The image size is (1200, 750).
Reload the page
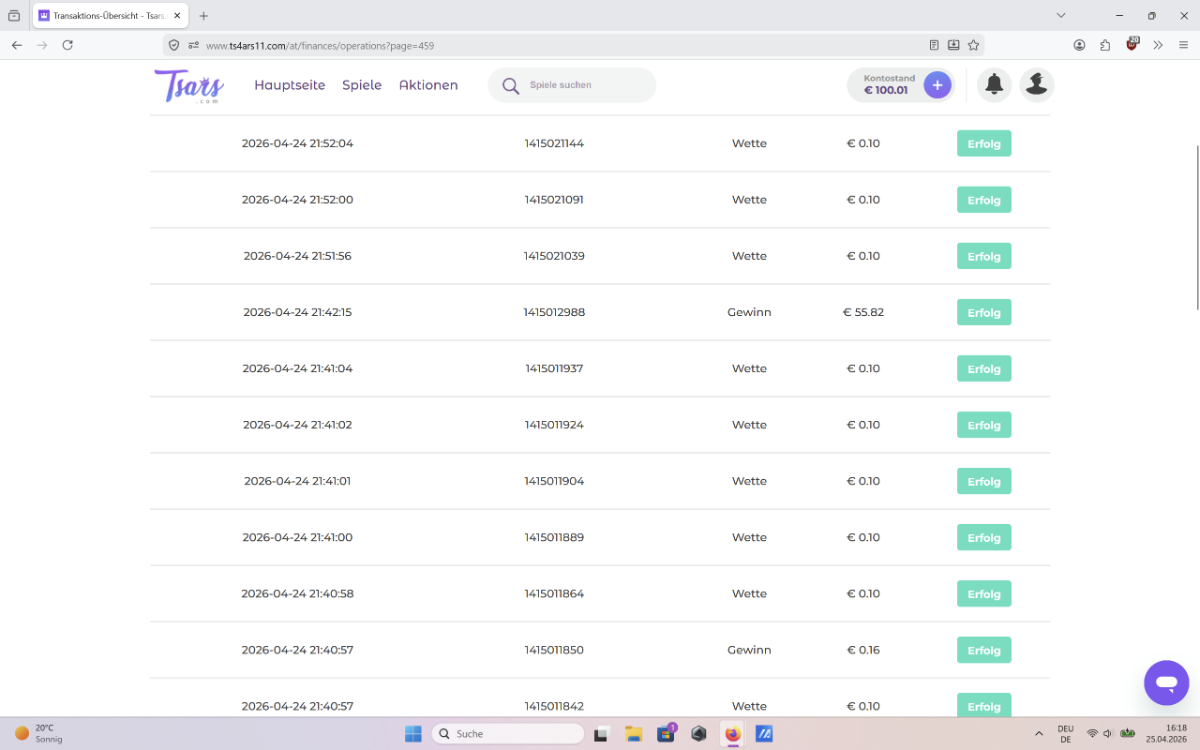tap(68, 45)
